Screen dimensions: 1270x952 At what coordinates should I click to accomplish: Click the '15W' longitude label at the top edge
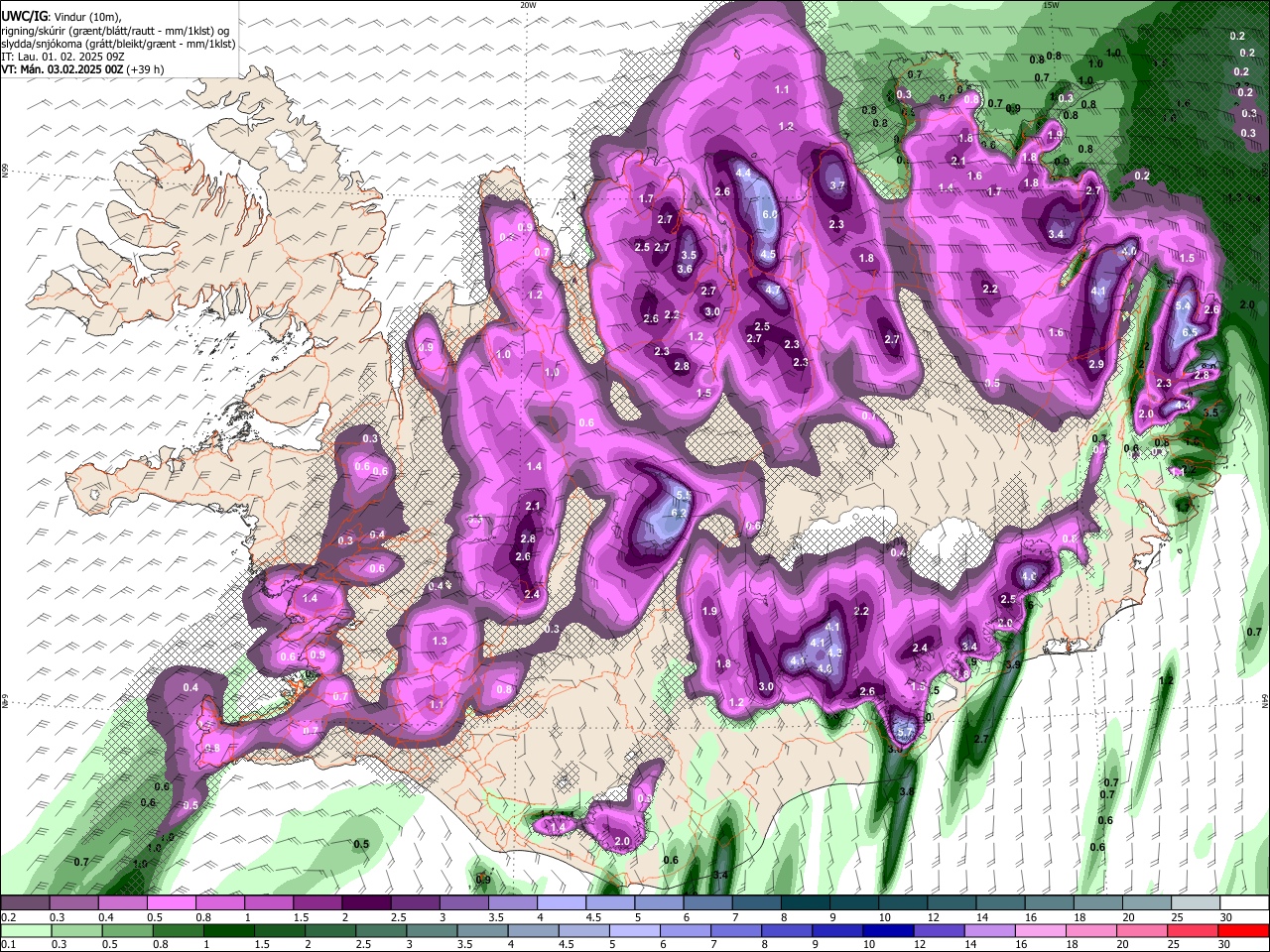tap(1052, 5)
